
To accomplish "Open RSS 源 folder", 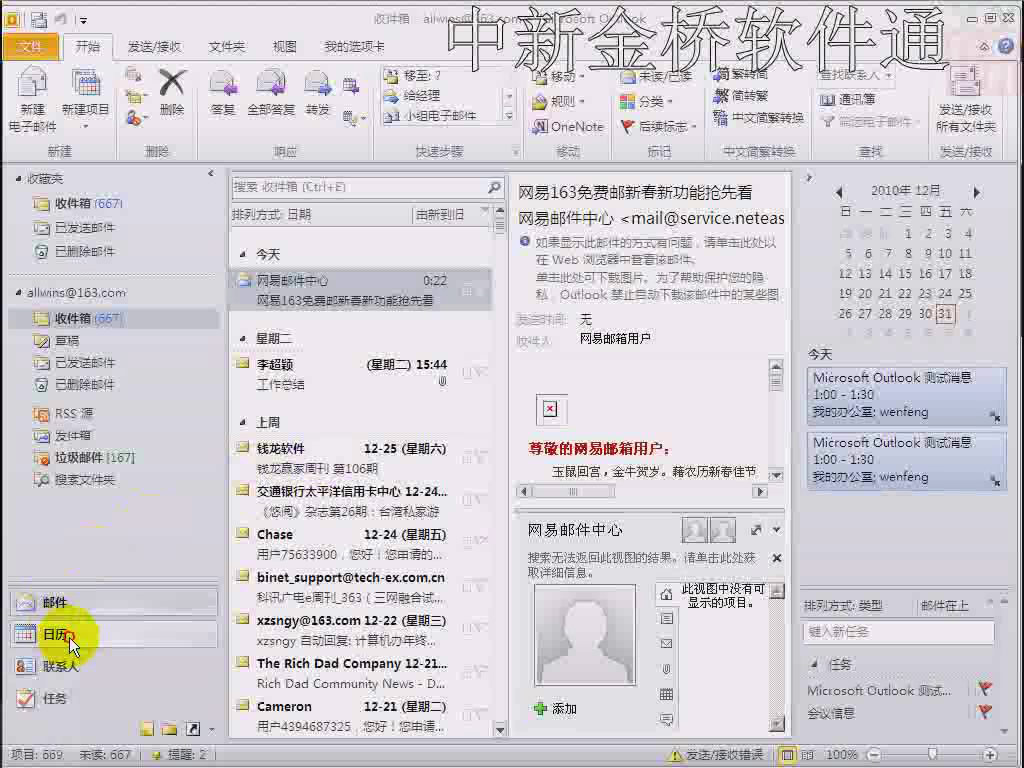I will [x=63, y=413].
